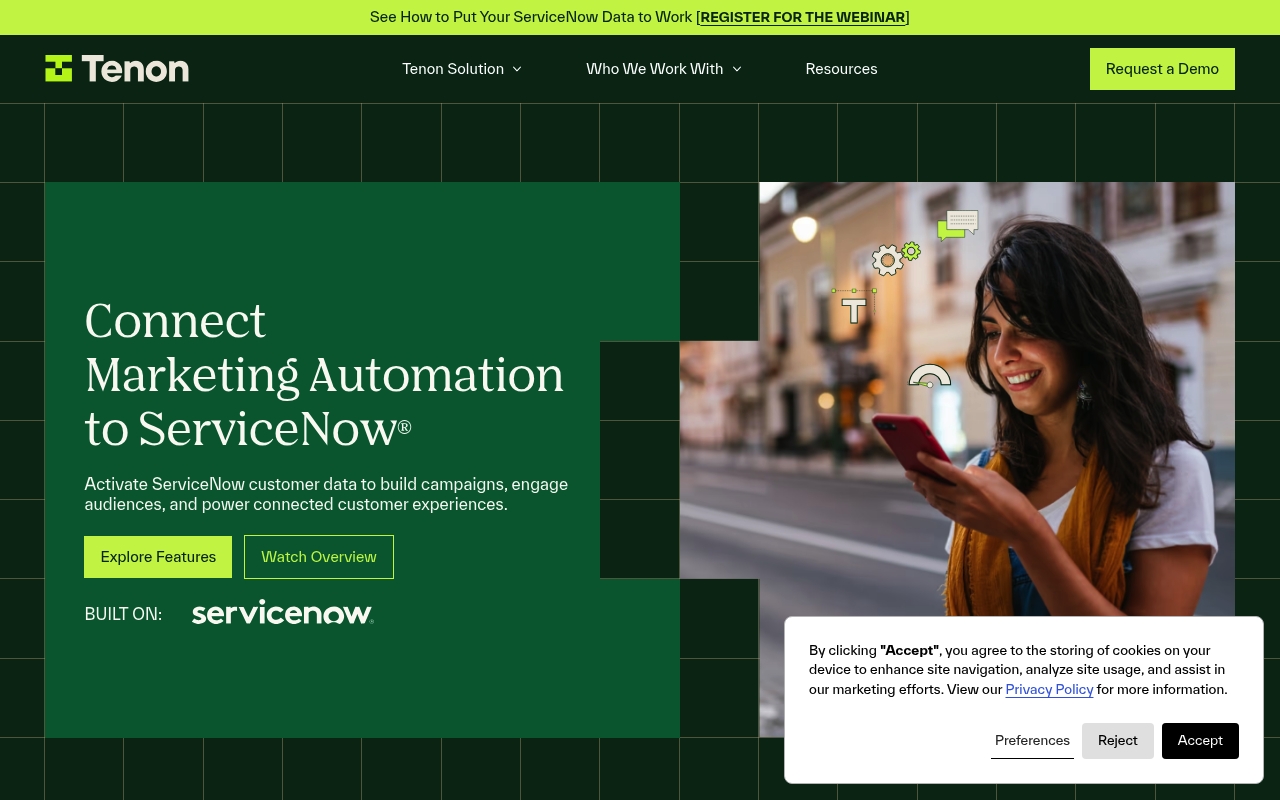Reject cookies
Screen dimensions: 1280x800
coord(1118,741)
